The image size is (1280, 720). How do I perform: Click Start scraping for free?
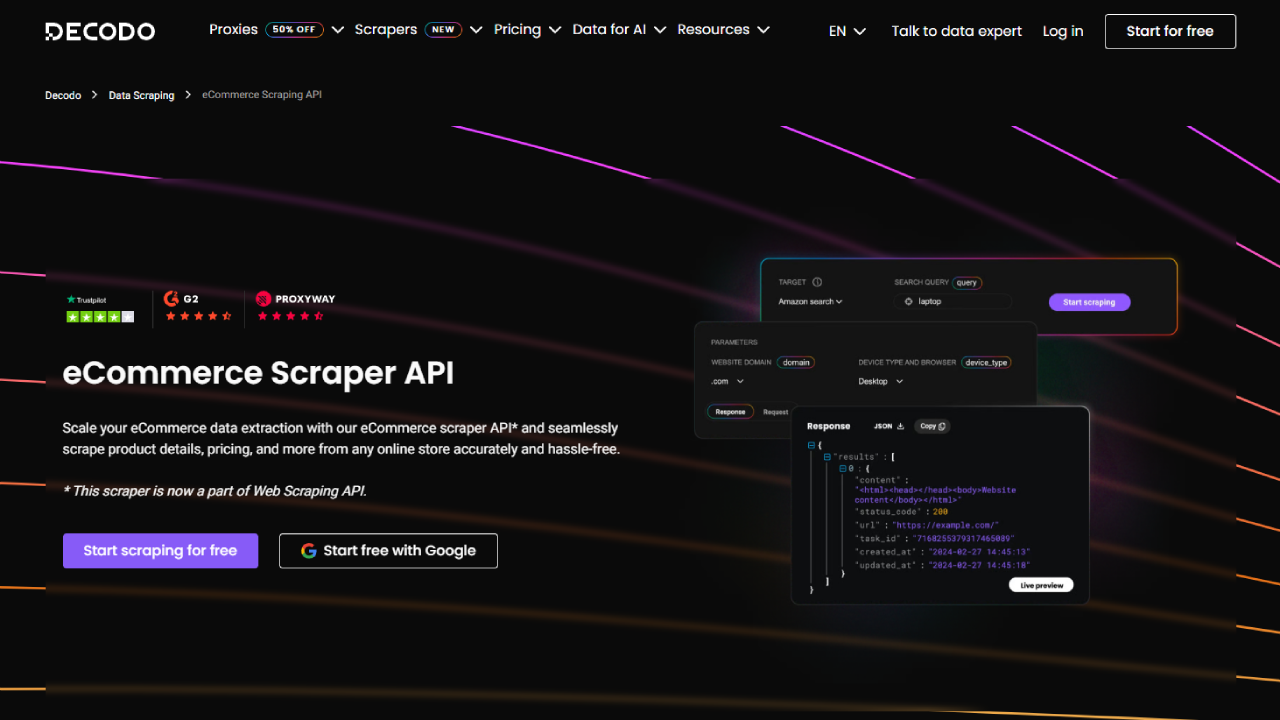tap(160, 550)
